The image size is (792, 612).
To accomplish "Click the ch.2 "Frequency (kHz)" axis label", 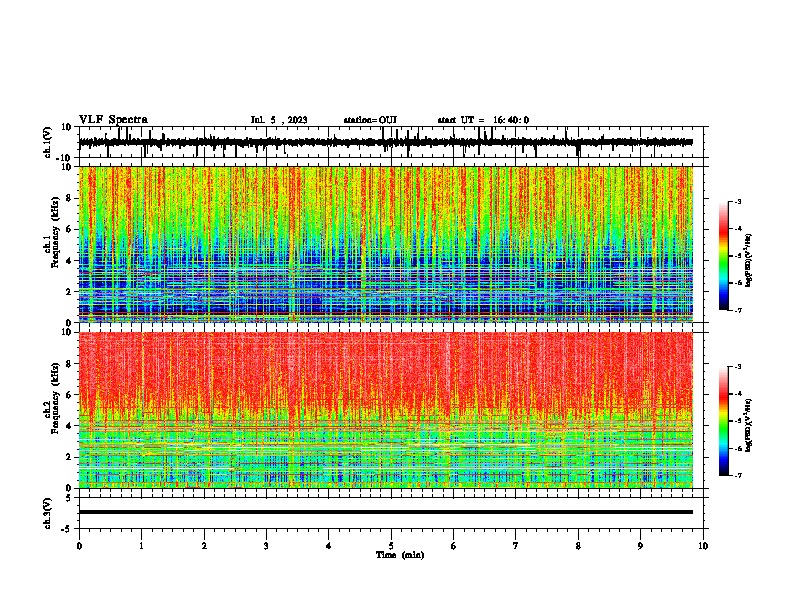I will 56,398.
